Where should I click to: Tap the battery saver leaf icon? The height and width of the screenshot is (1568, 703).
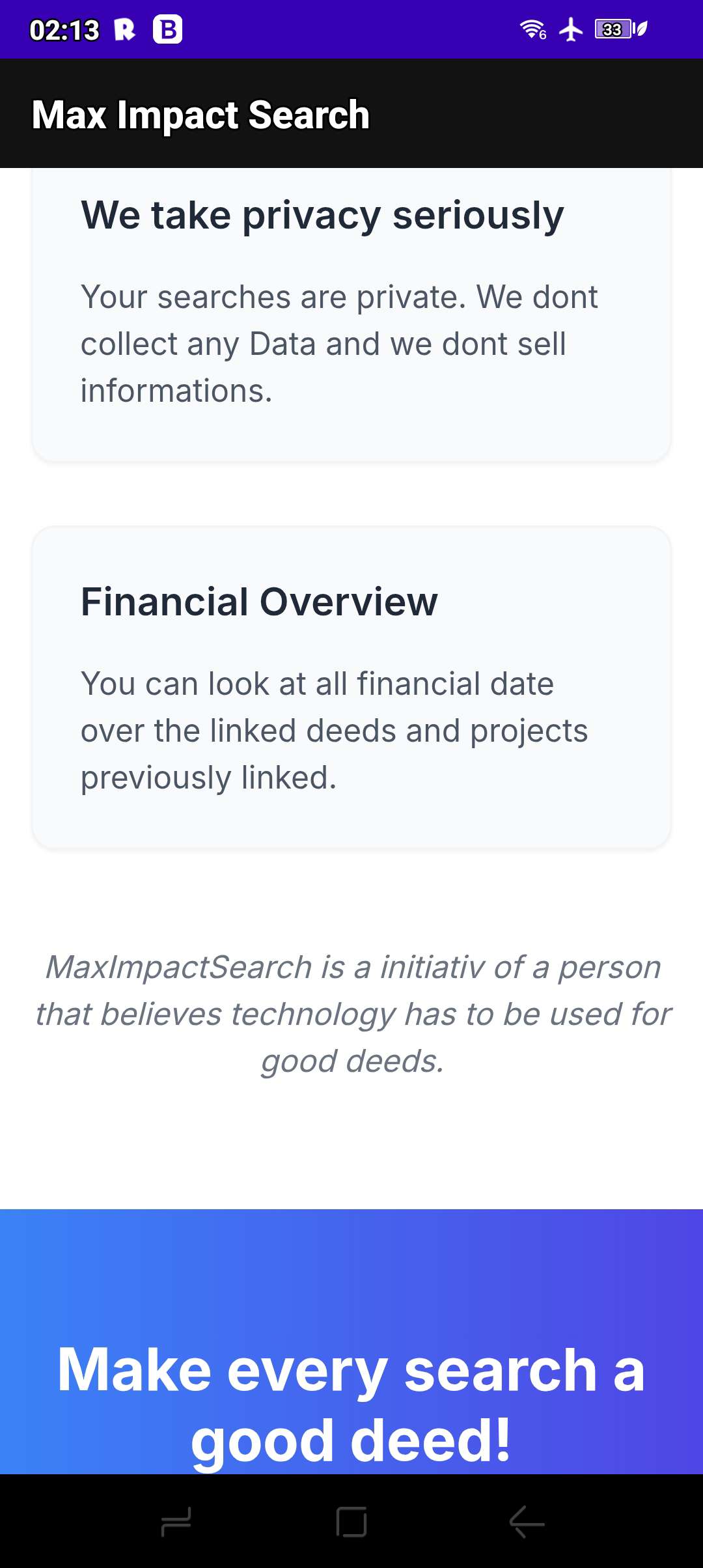(642, 29)
